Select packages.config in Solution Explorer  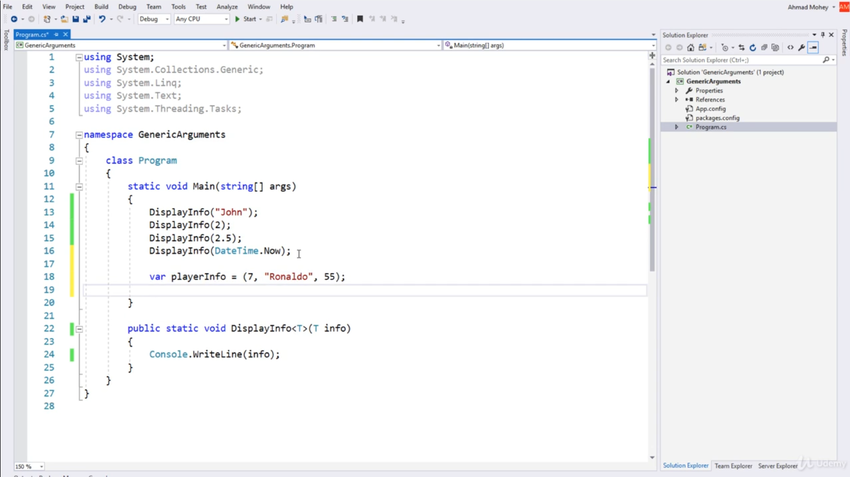pos(717,118)
